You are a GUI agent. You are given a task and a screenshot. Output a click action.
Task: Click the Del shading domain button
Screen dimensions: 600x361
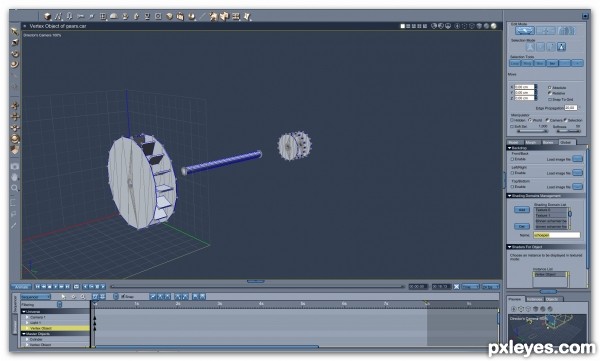[x=522, y=226]
